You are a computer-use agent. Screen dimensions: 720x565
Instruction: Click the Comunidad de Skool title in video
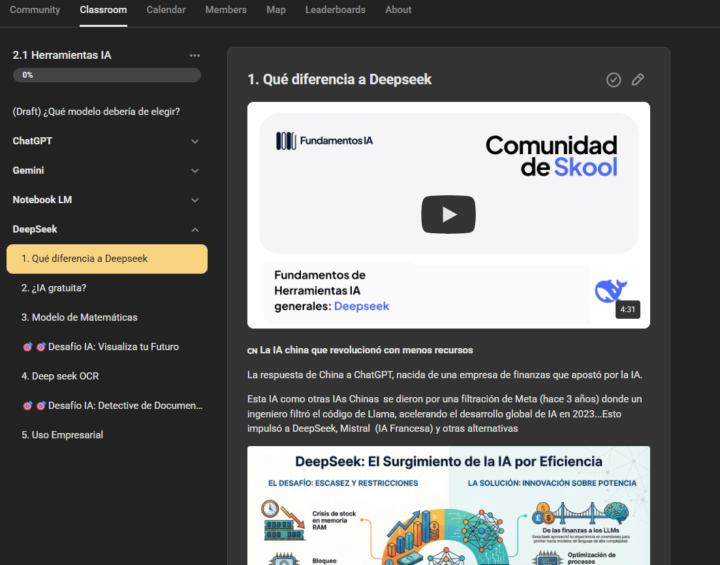(x=551, y=156)
